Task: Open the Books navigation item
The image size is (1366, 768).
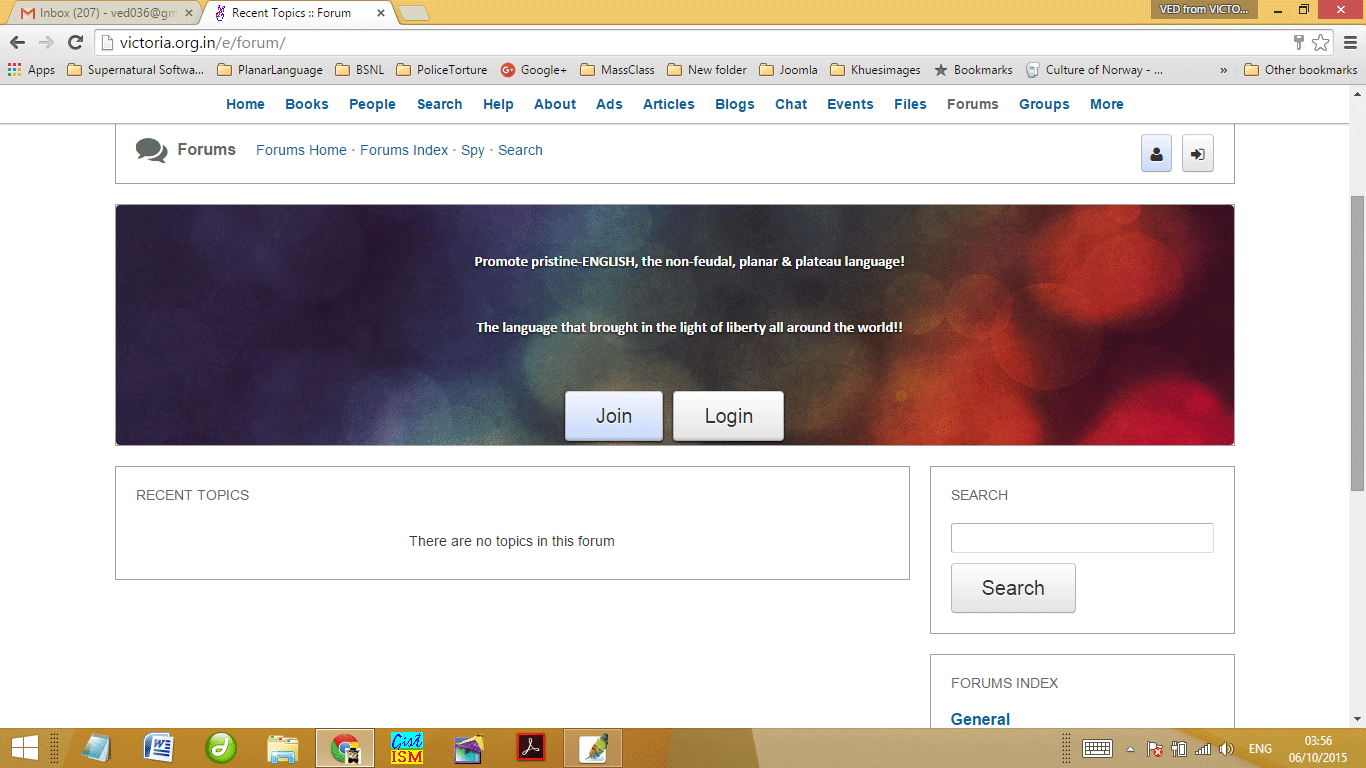Action: pos(307,104)
